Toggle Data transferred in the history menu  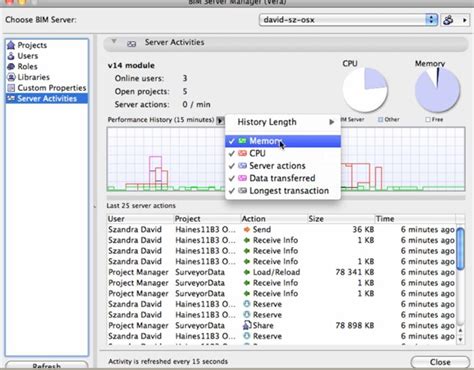[283, 178]
